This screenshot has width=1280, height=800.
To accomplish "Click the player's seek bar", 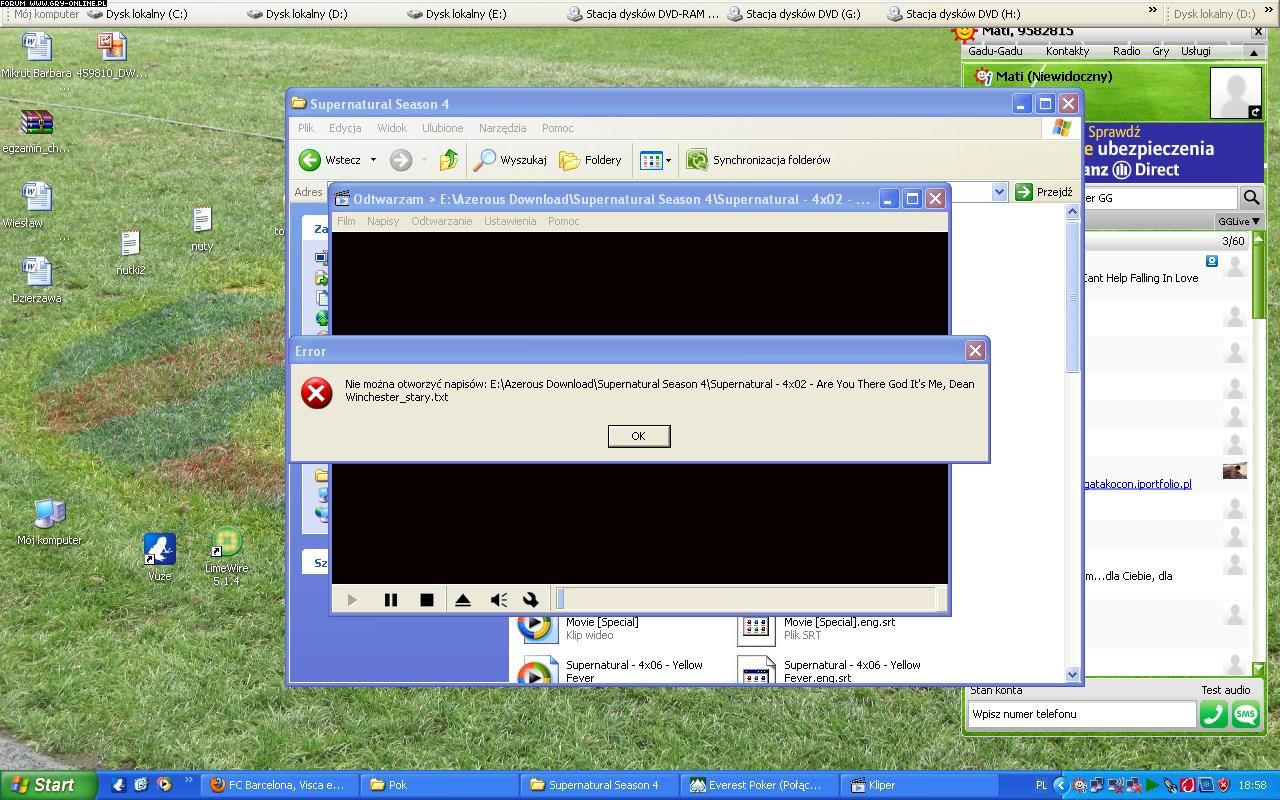I will pos(745,599).
